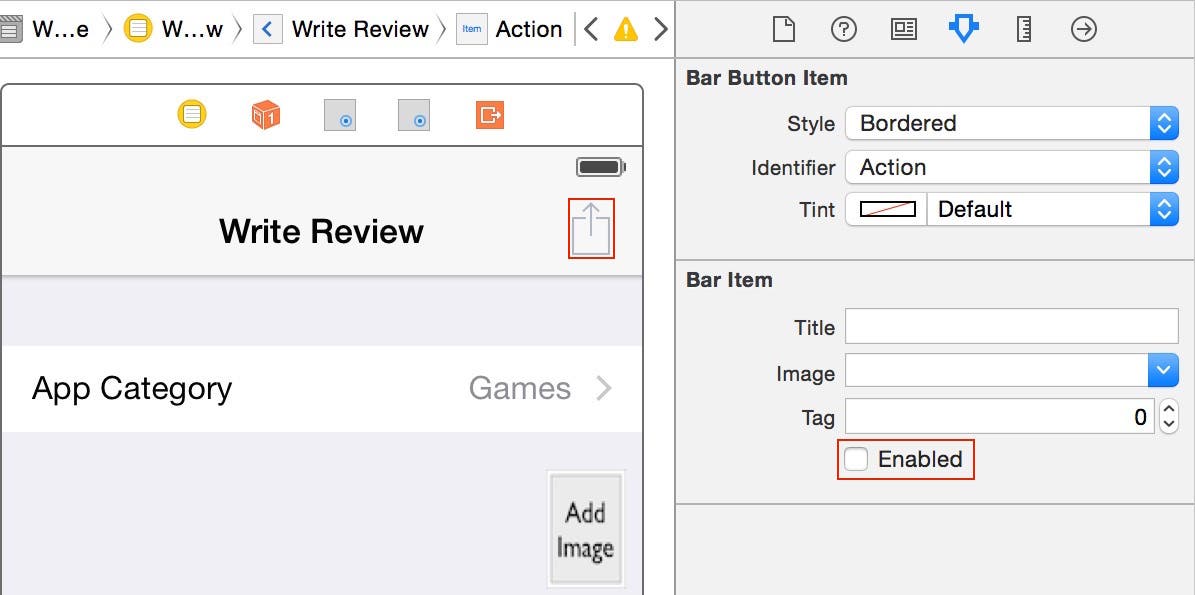
Task: Click the orange Exit icon in scene dock
Action: pyautogui.click(x=490, y=115)
